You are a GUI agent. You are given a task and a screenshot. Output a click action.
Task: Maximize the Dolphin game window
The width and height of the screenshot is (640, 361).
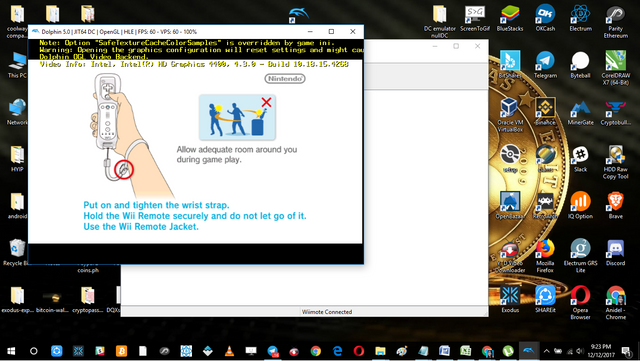pos(331,31)
